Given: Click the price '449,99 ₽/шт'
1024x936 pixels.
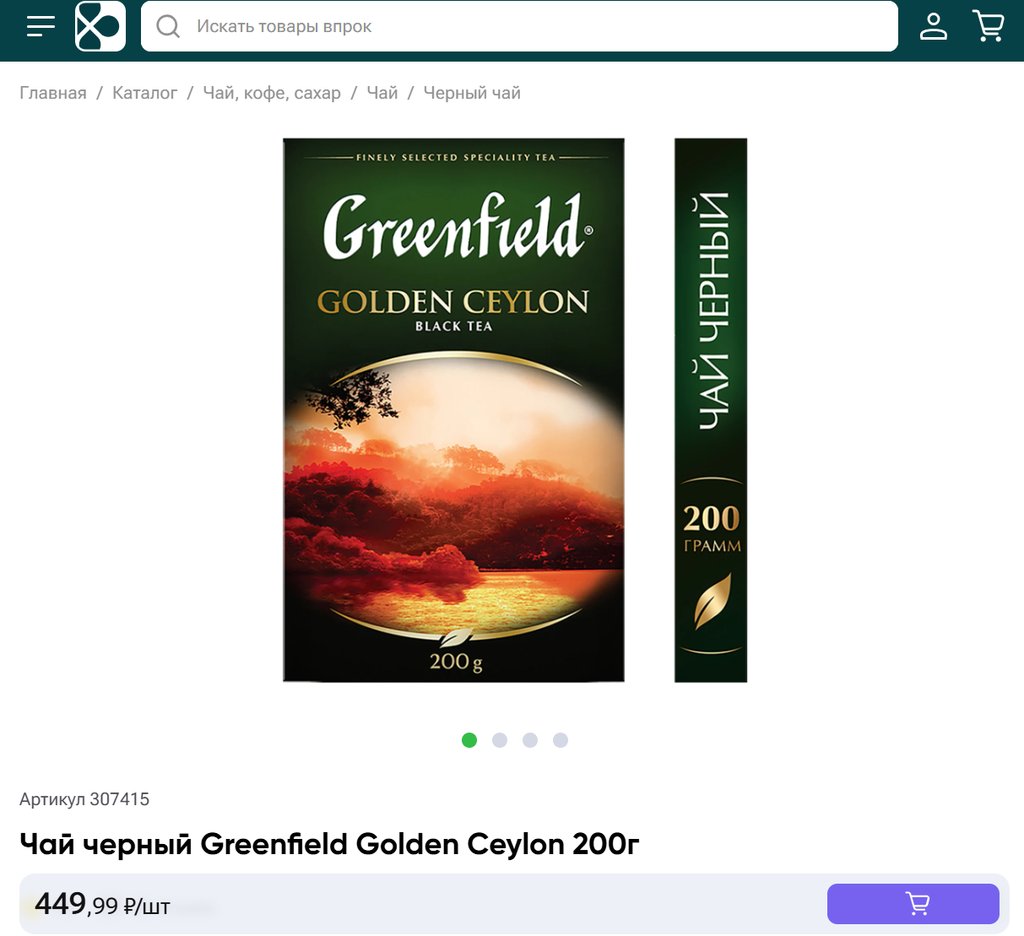Looking at the screenshot, I should [x=102, y=905].
